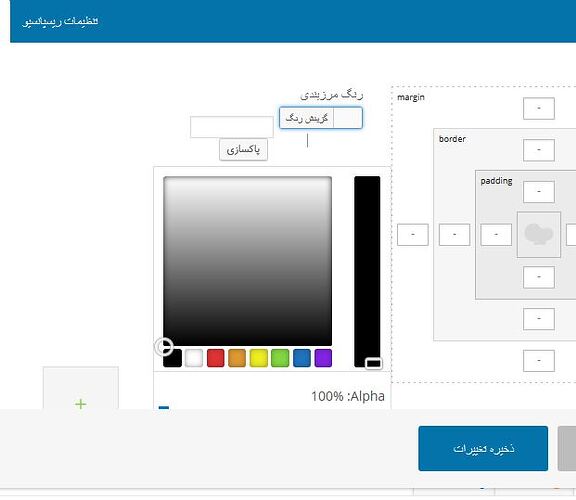This screenshot has width=576, height=500.
Task: Click the clear color (پاکسازی) button
Action: pos(243,150)
